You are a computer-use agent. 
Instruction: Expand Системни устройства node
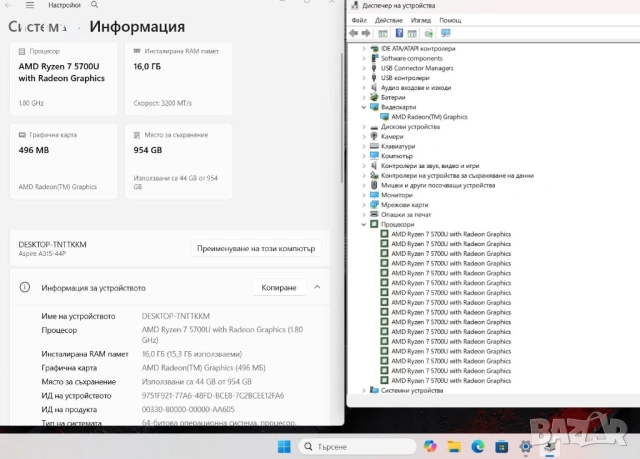[364, 390]
